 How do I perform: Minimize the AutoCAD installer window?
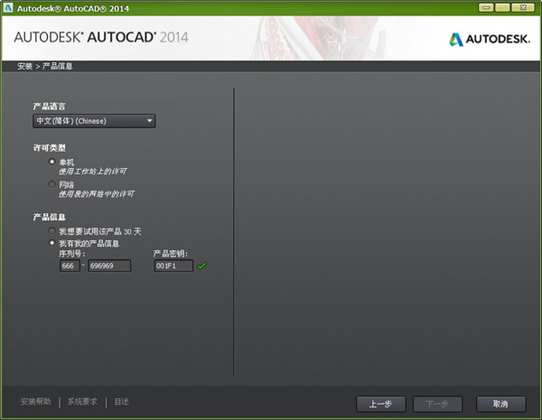(486, 7)
